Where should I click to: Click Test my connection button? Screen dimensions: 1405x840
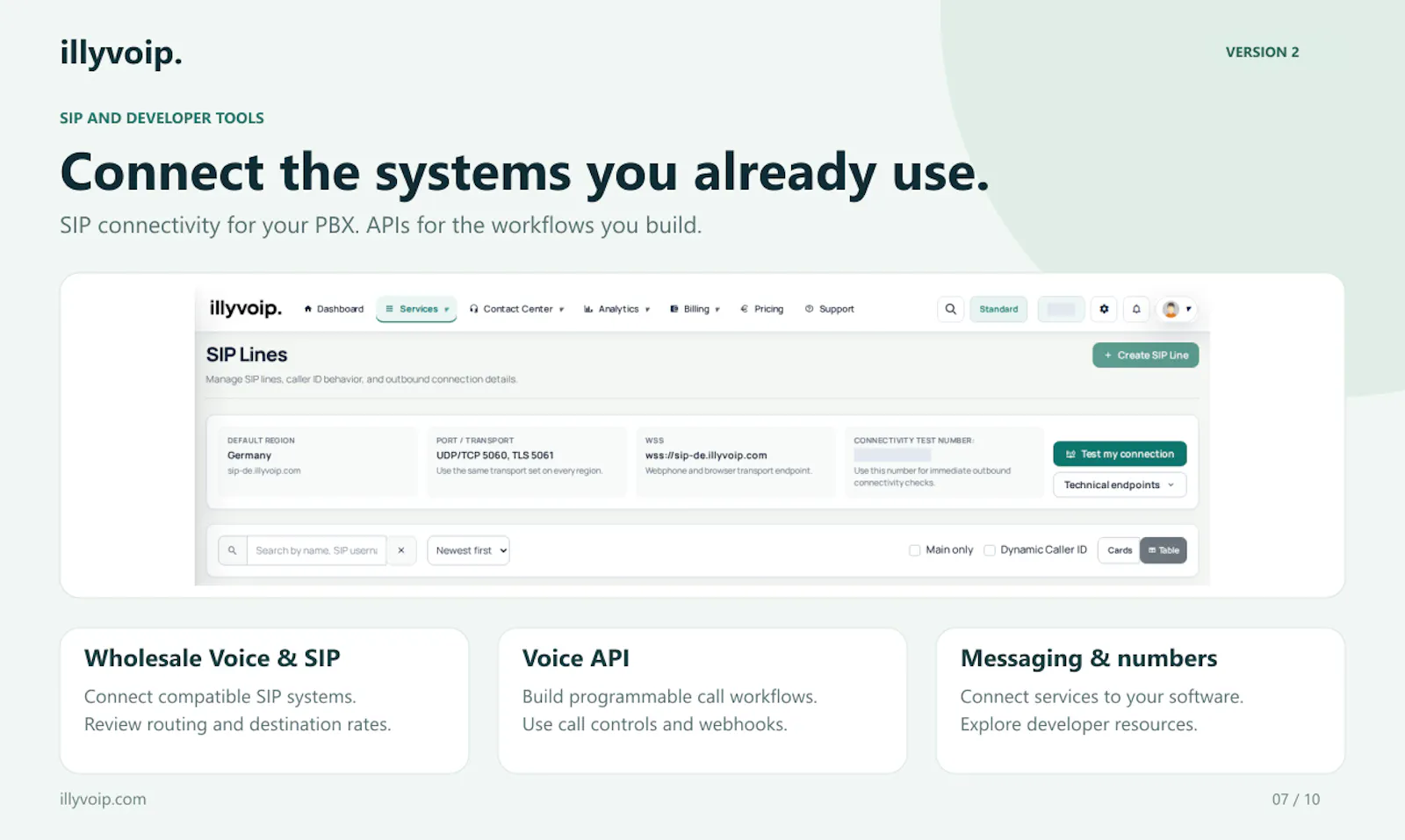tap(1120, 454)
